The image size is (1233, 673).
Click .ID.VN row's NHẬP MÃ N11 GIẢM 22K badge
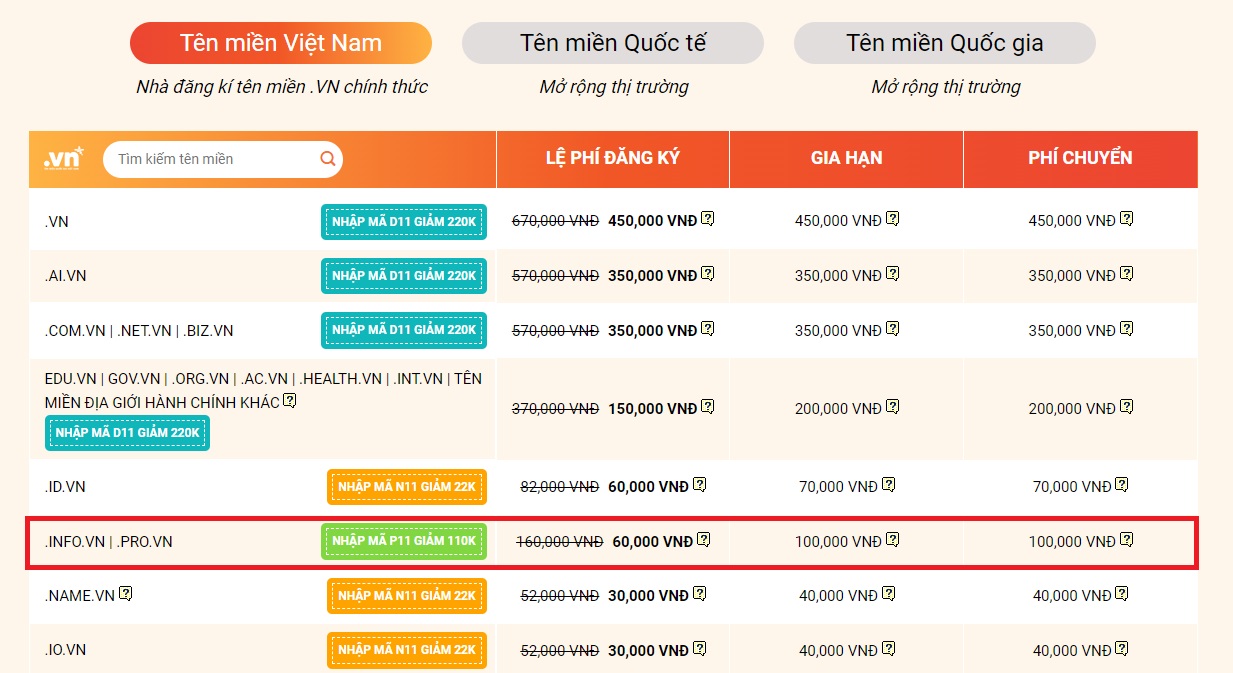point(407,487)
